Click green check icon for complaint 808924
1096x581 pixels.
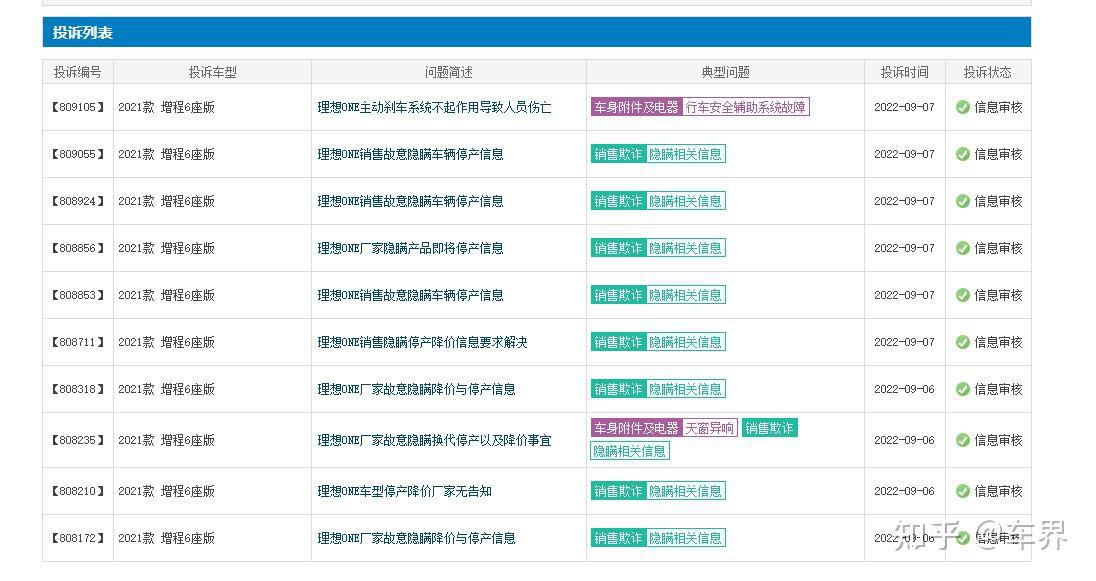pyautogui.click(x=962, y=201)
